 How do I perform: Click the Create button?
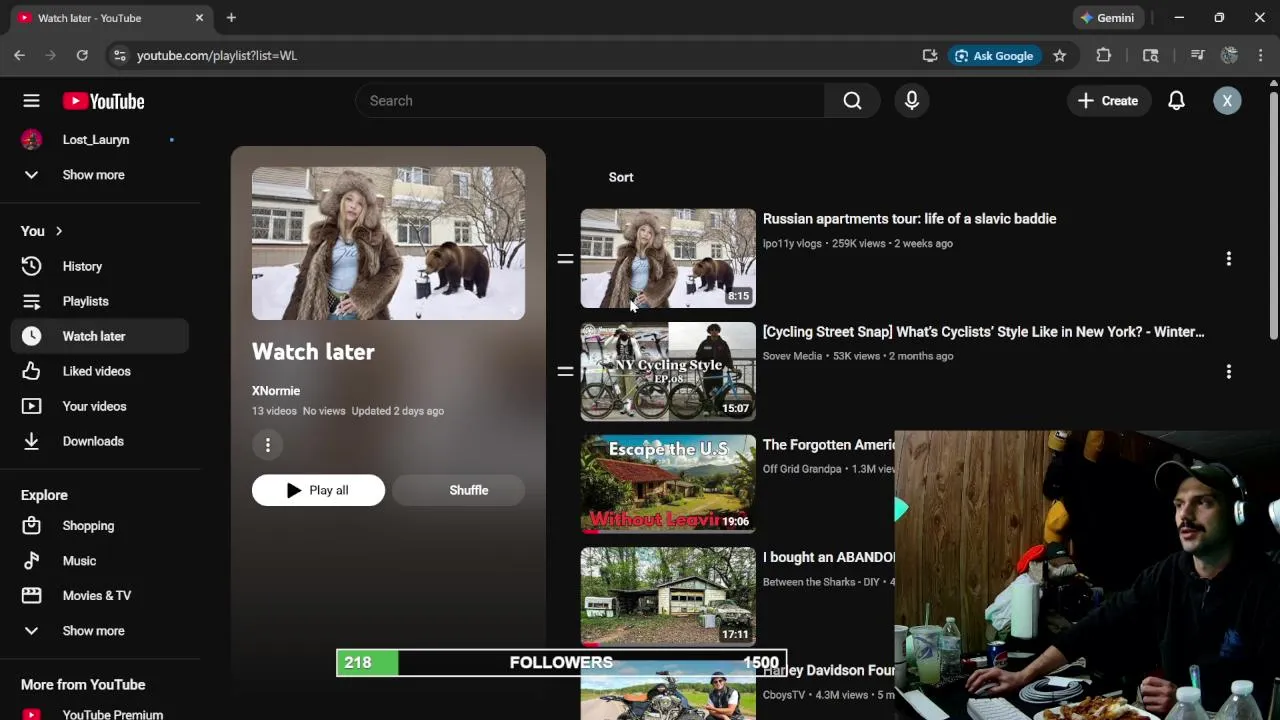(x=1108, y=101)
